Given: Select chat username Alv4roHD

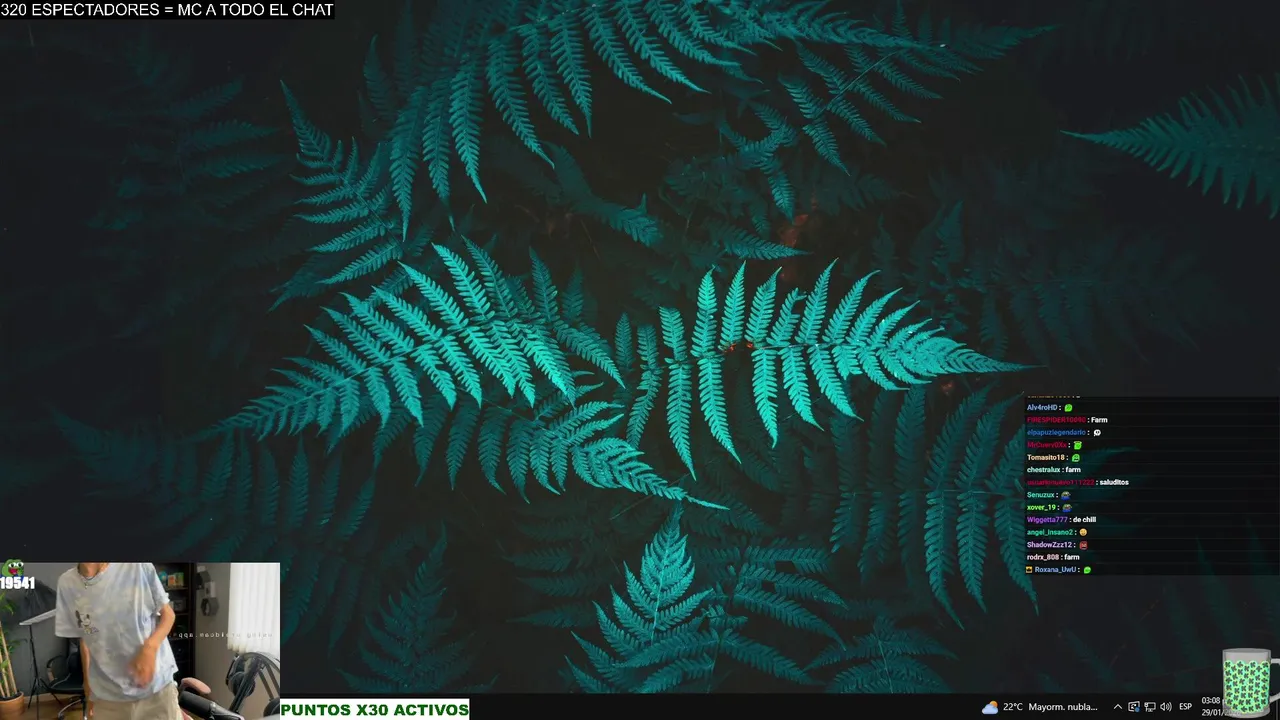Looking at the screenshot, I should (1042, 408).
